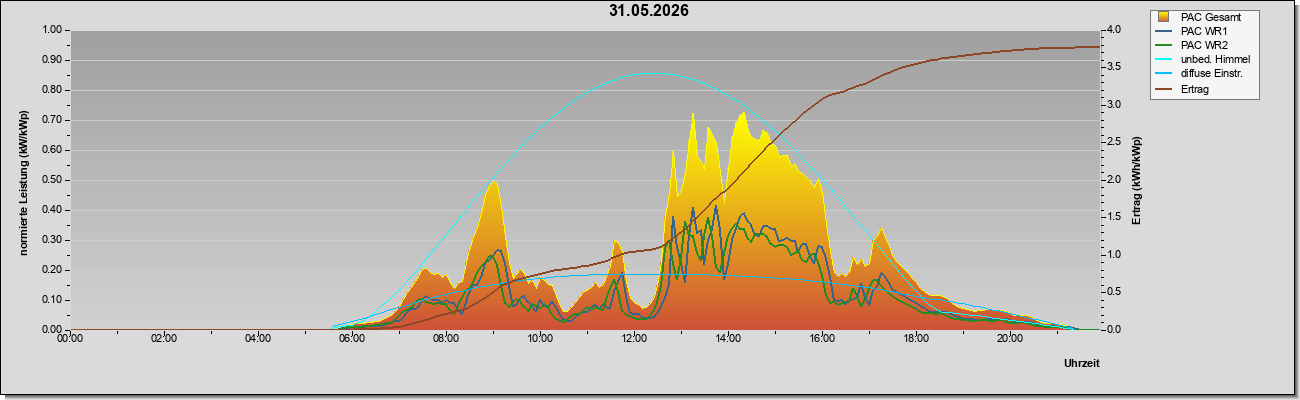Click the Uhrzeit axis label
1300x400 pixels.
pyautogui.click(x=1081, y=363)
